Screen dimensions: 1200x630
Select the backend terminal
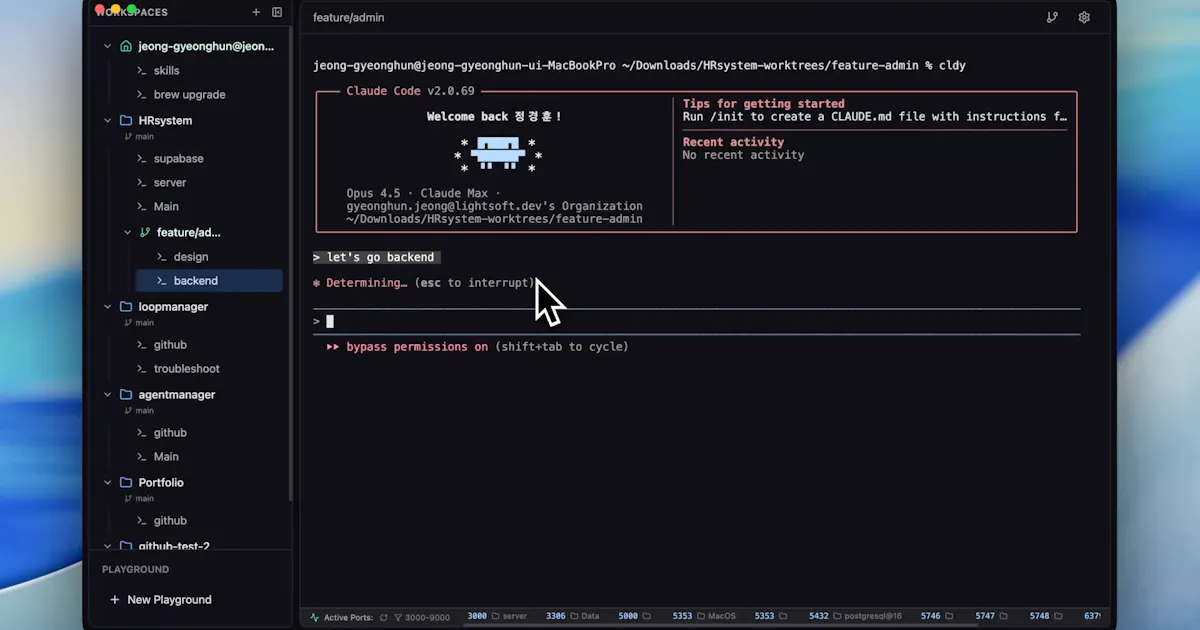[209, 281]
